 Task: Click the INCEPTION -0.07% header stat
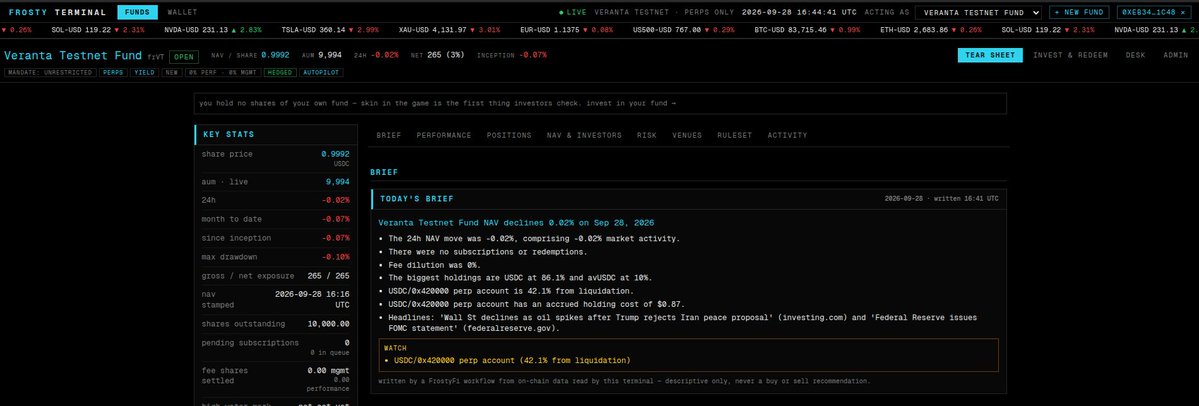(x=512, y=56)
